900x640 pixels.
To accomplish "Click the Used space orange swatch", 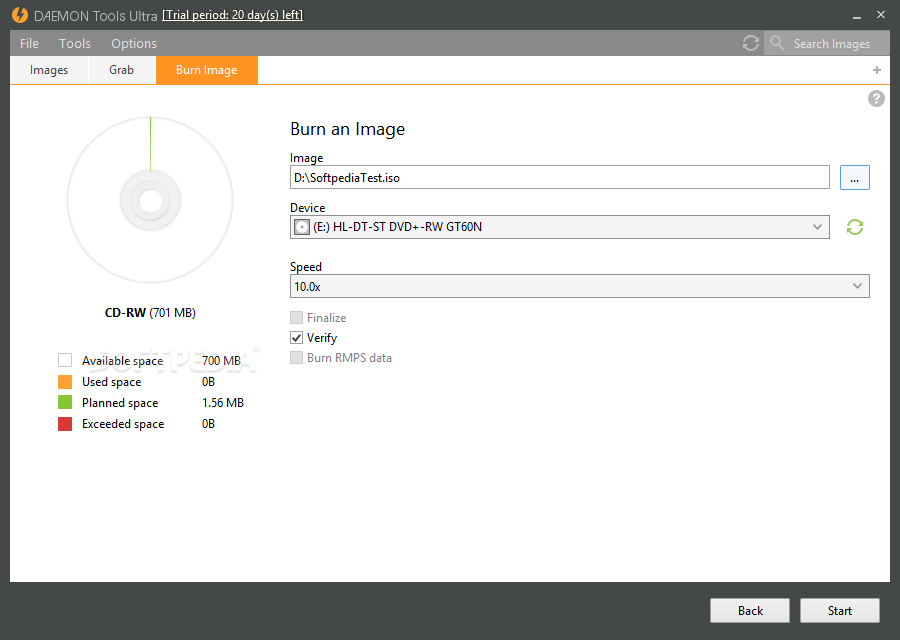I will 65,382.
